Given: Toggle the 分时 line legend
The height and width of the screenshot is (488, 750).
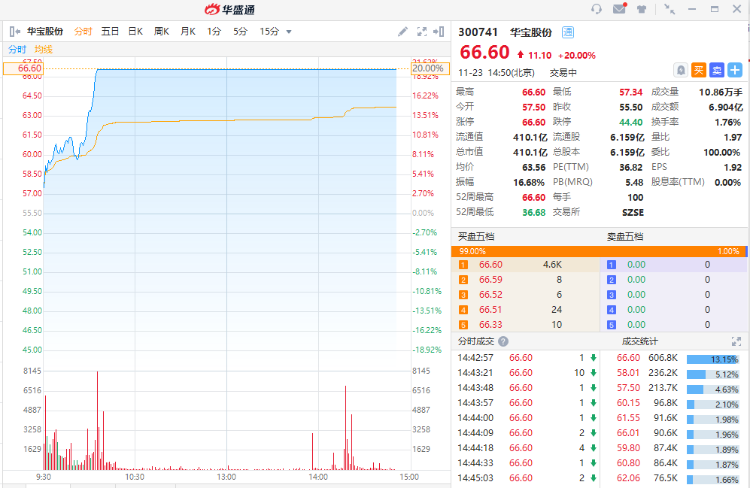Looking at the screenshot, I should (17, 49).
